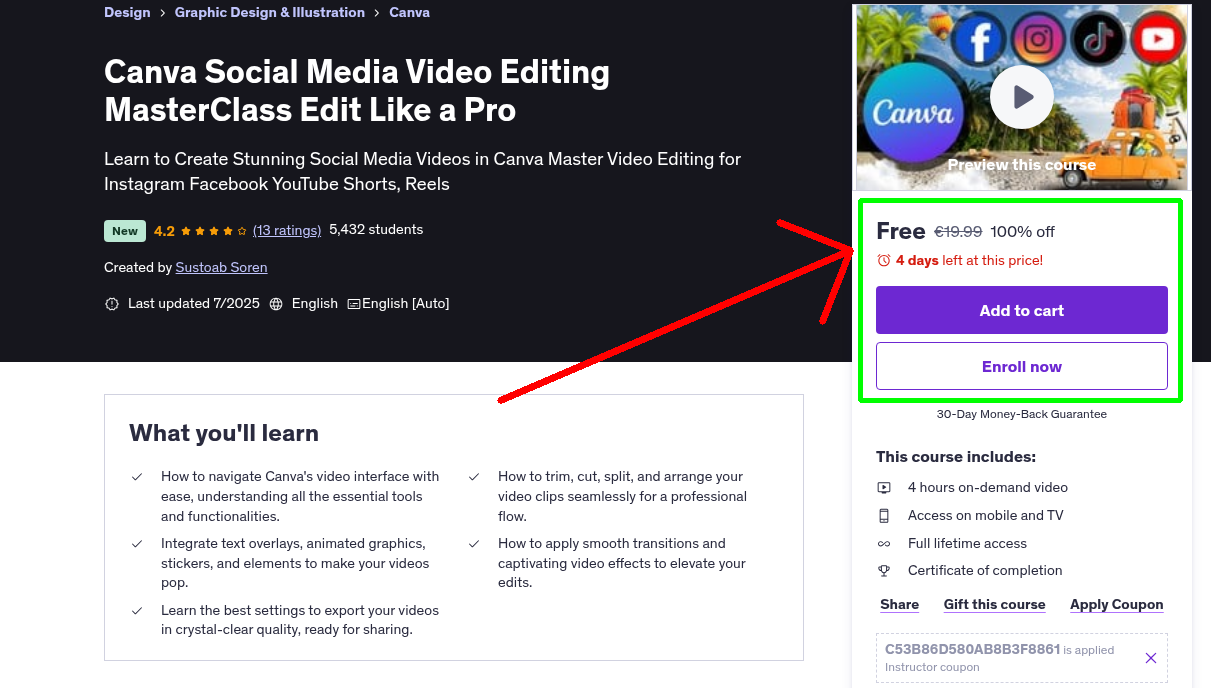The image size is (1211, 688).
Task: Click the last updated badge icon
Action: [112, 304]
